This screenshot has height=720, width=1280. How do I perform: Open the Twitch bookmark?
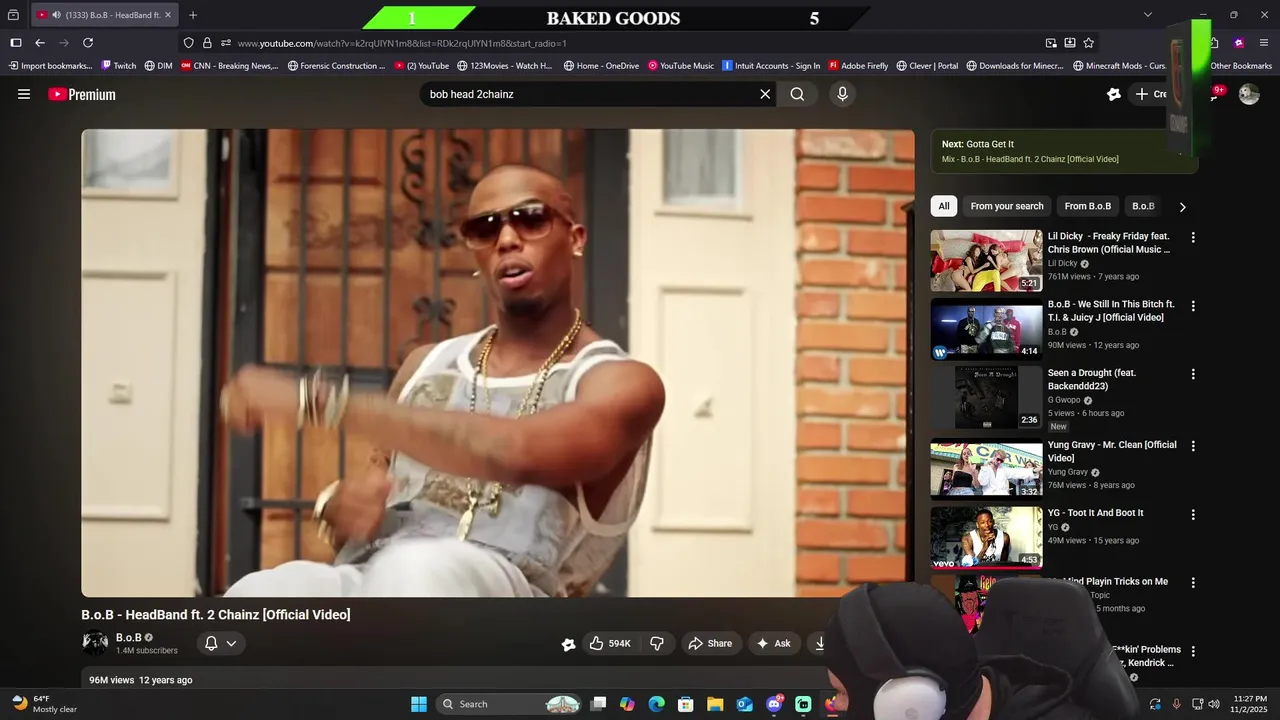[118, 66]
